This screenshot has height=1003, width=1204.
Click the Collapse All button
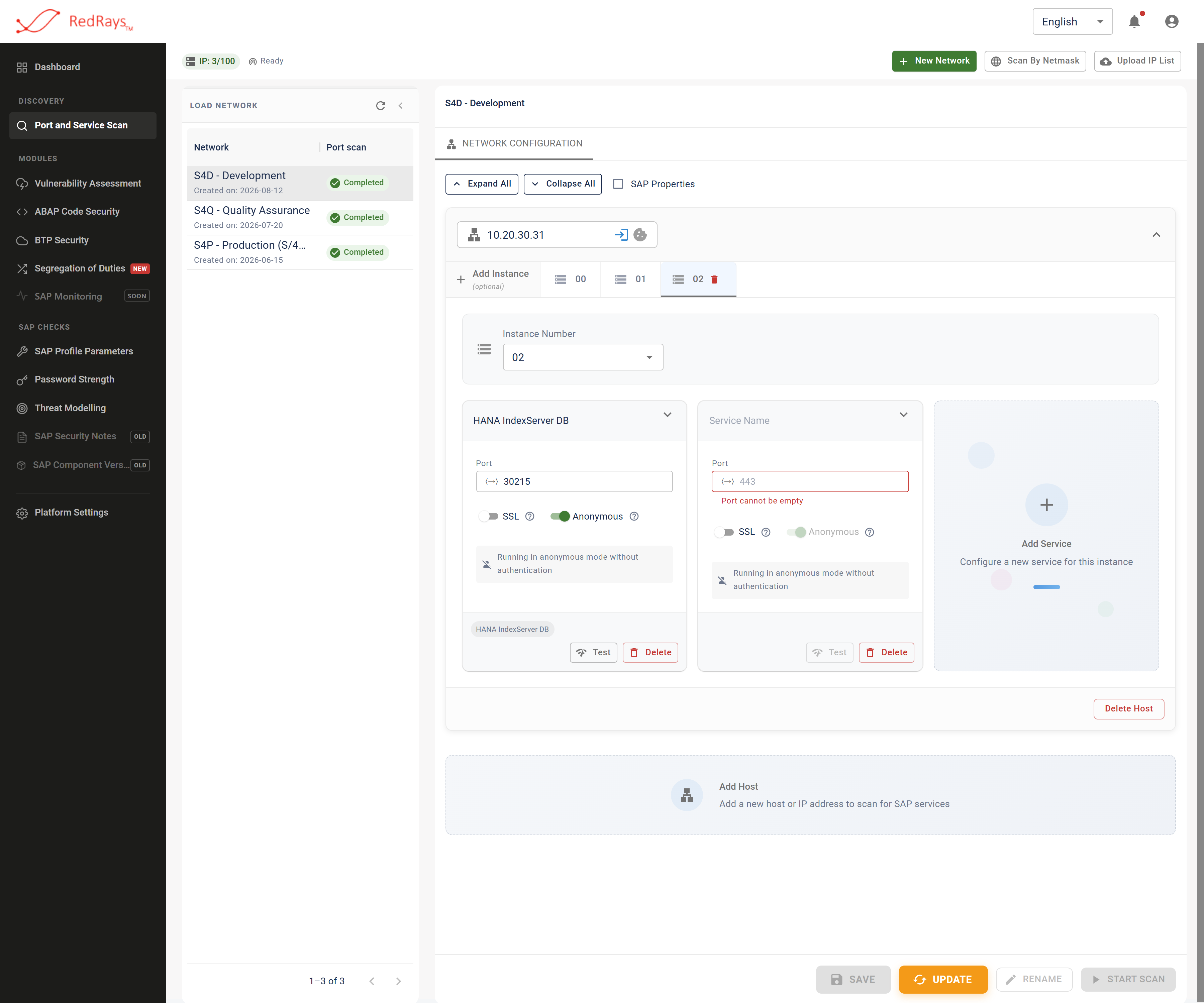click(563, 184)
